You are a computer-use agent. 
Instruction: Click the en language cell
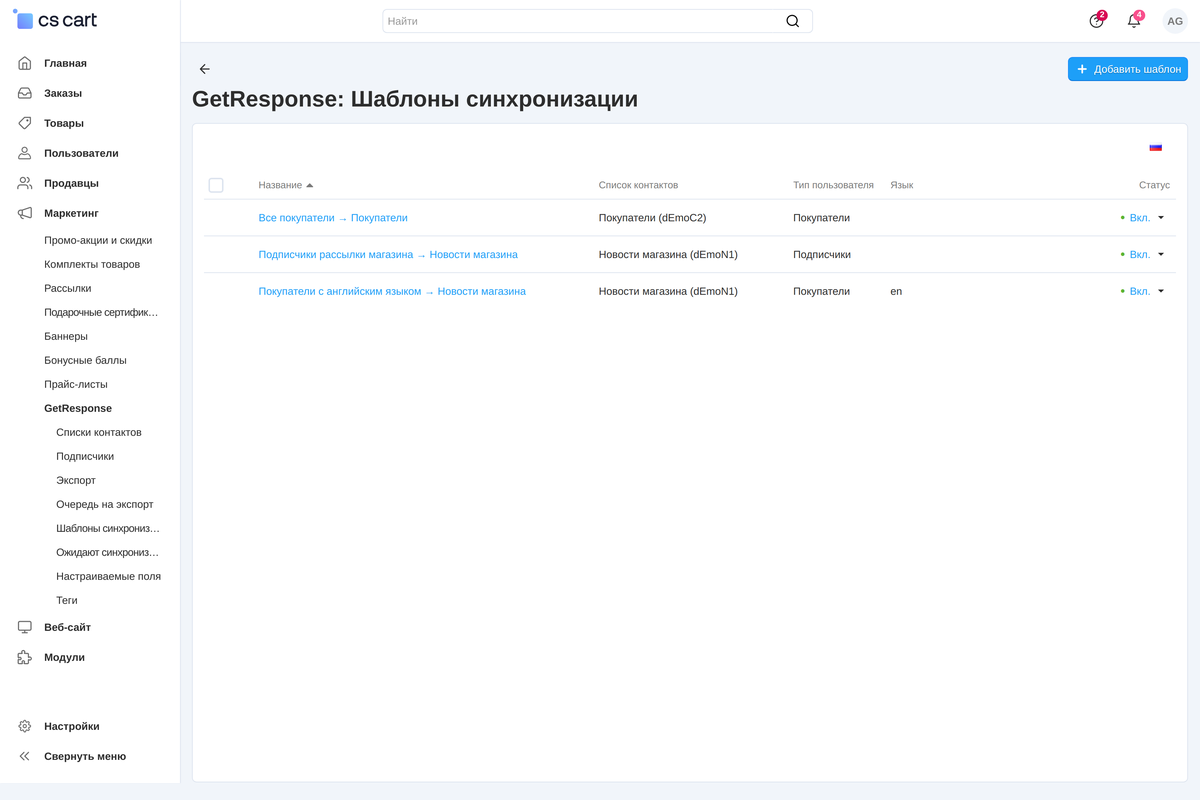[896, 291]
